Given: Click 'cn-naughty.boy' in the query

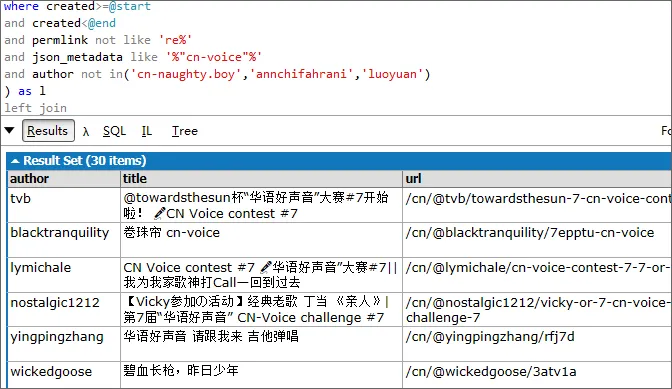Looking at the screenshot, I should (186, 74).
